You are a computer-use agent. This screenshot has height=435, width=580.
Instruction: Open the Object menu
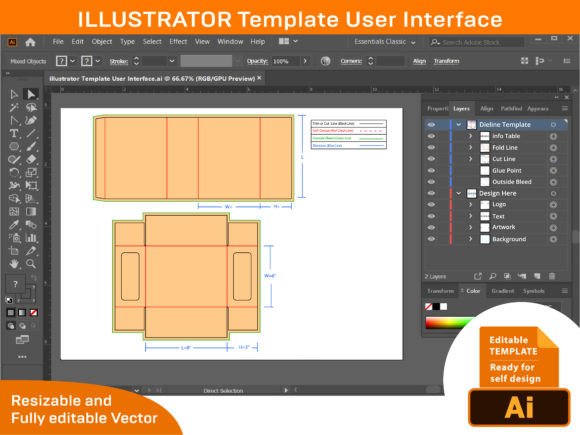point(102,42)
